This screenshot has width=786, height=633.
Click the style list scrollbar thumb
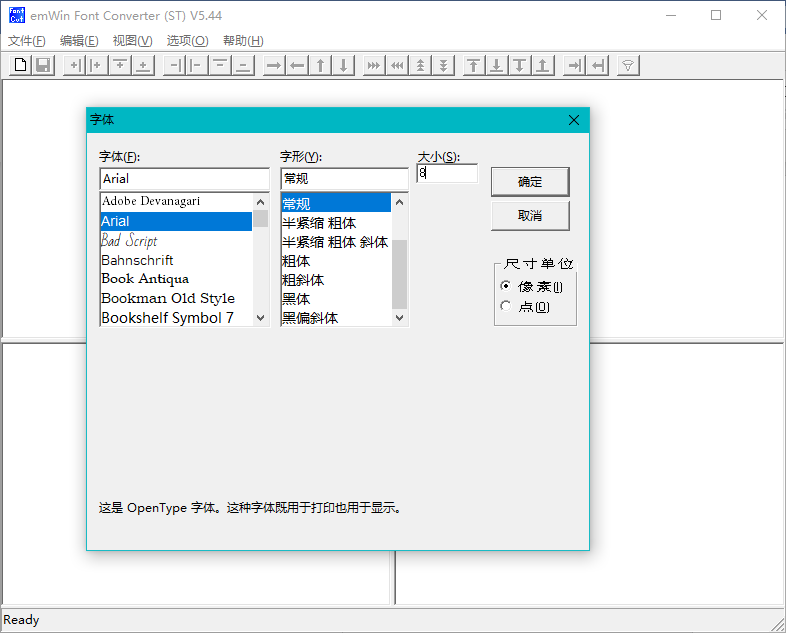[400, 274]
